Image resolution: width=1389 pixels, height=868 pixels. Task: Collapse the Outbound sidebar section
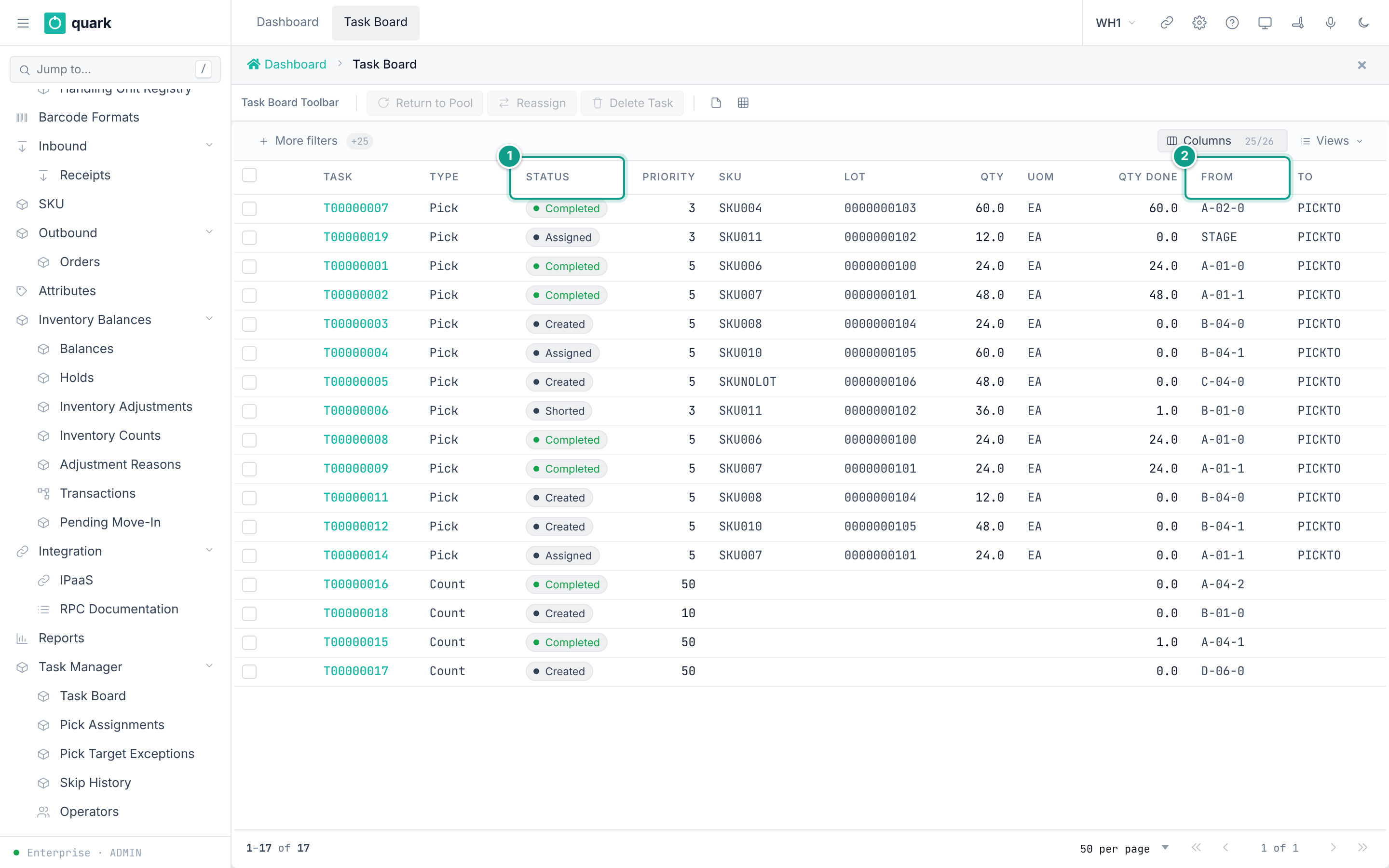209,232
